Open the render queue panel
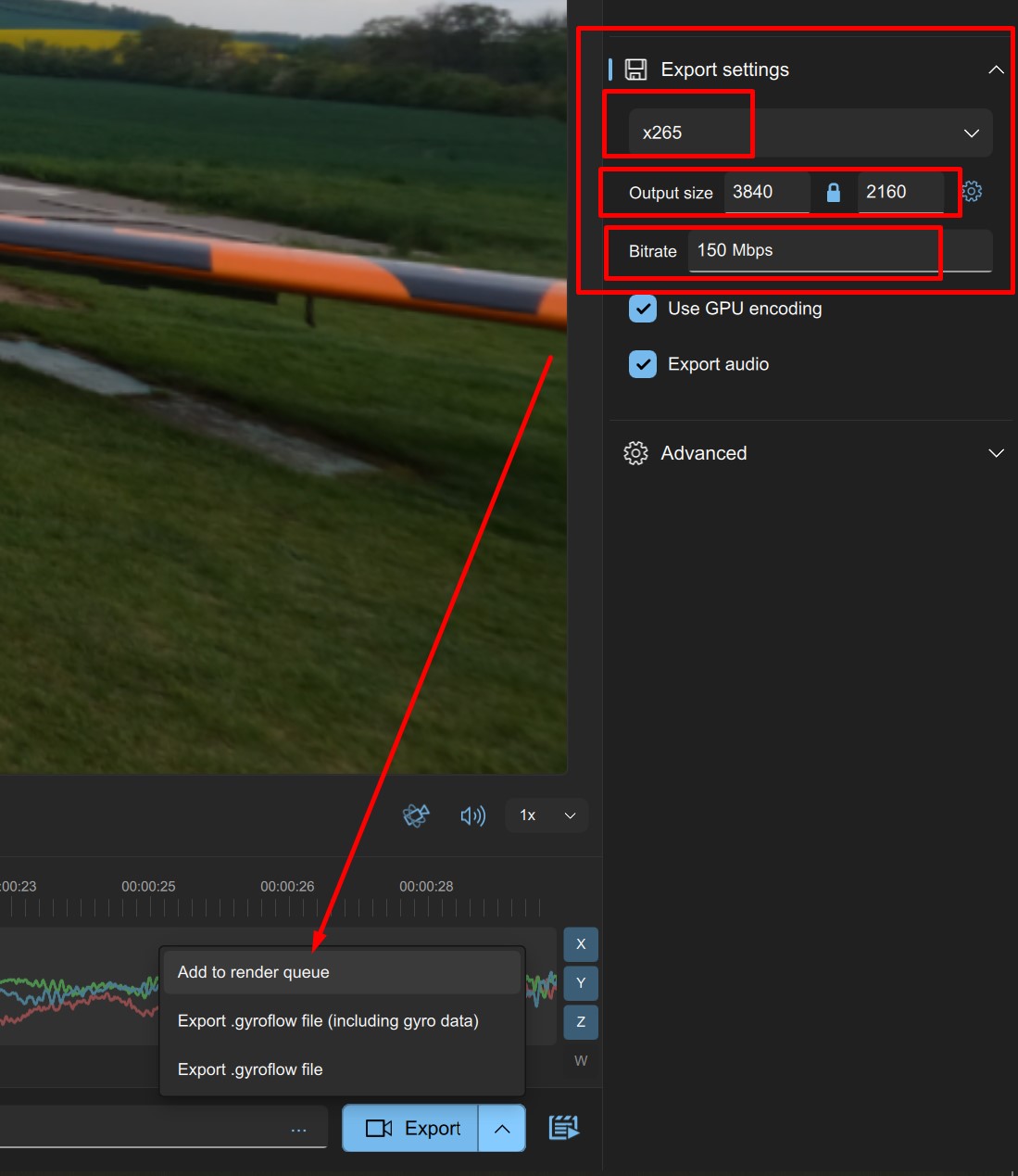This screenshot has height=1176, width=1018. (563, 1128)
